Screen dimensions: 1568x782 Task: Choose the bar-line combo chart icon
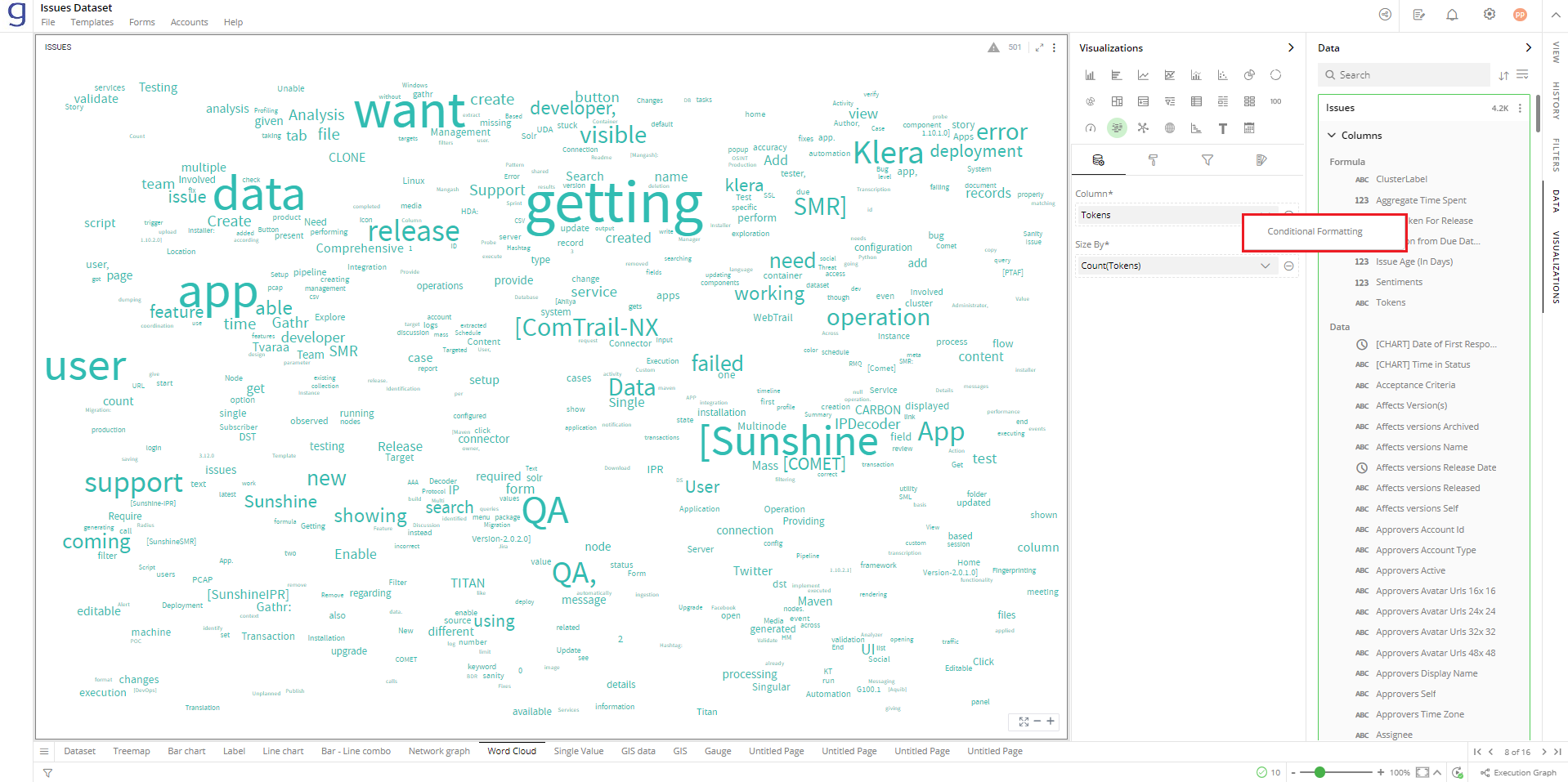(x=1196, y=75)
